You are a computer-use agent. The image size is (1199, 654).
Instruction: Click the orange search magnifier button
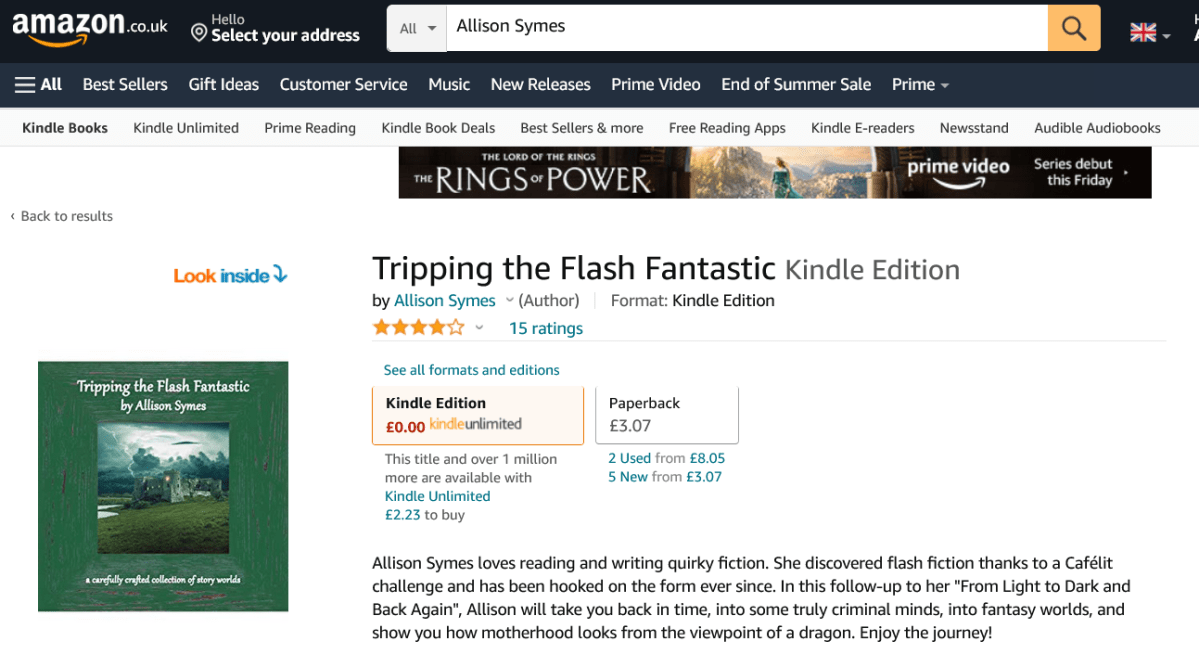1074,28
